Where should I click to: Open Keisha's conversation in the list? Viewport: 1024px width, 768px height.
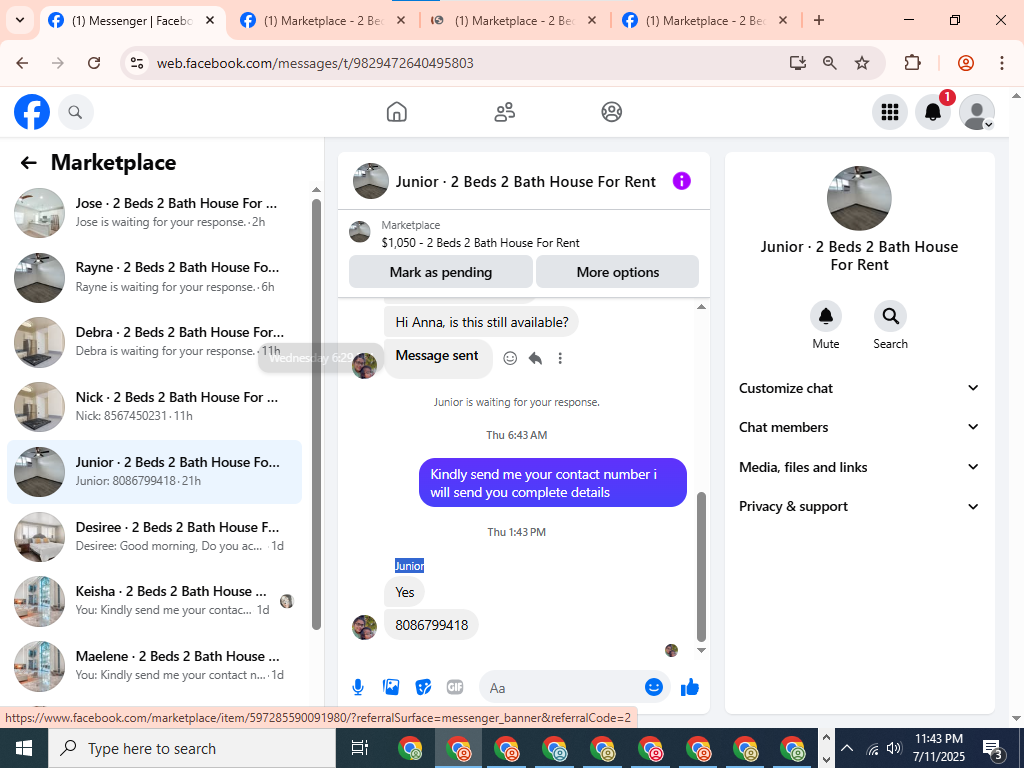tap(155, 600)
